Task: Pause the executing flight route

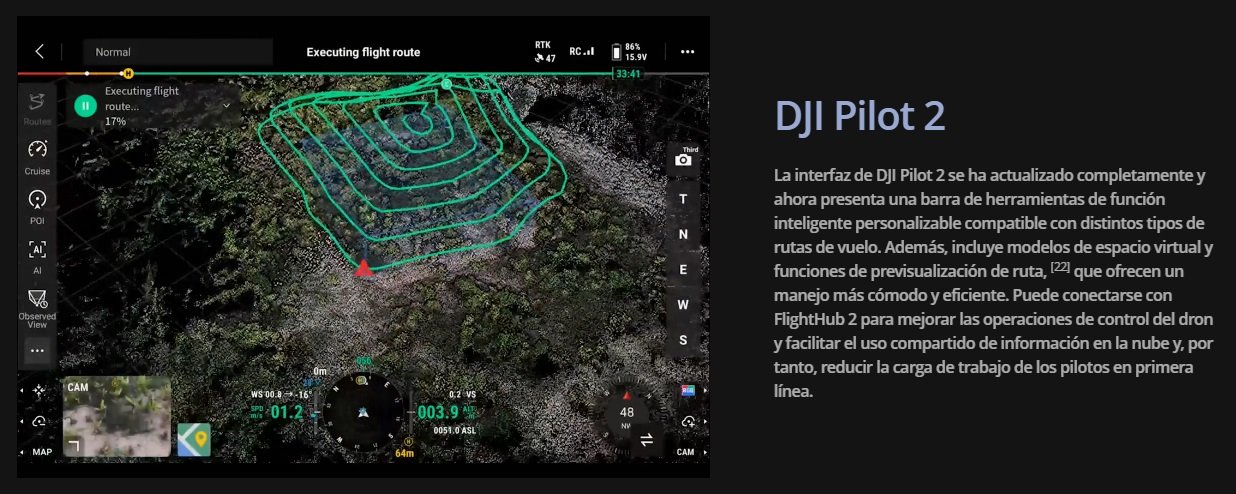Action: 86,105
